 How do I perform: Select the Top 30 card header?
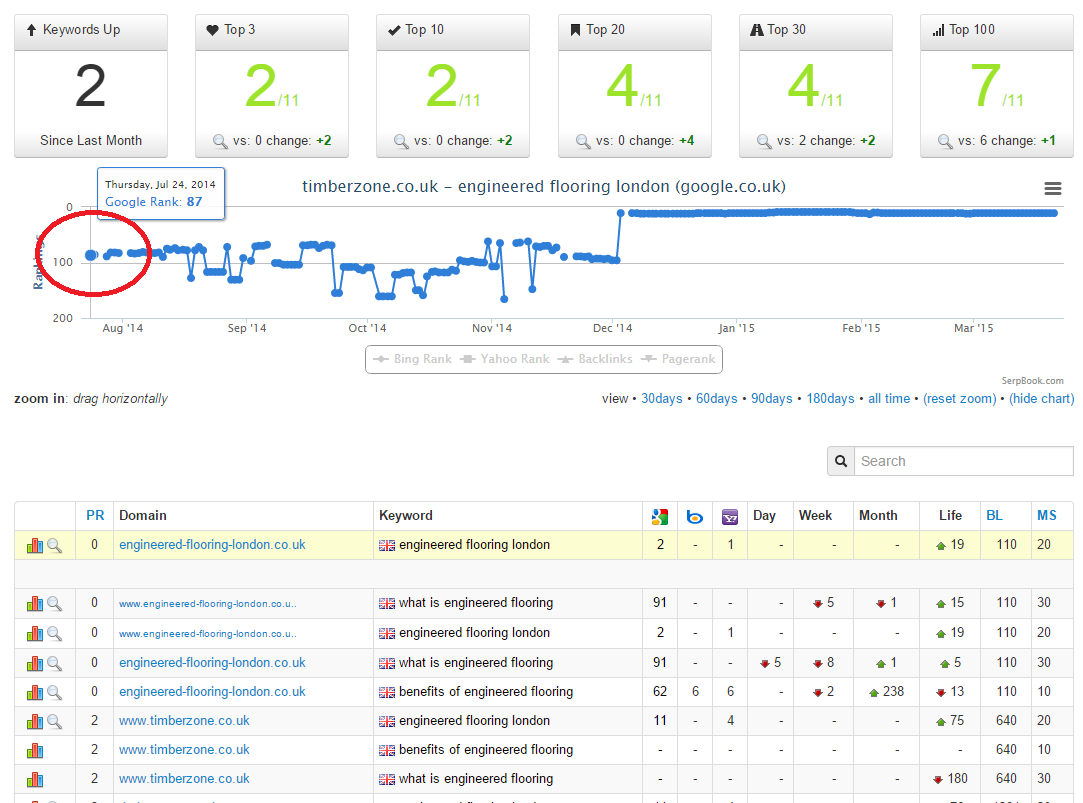coord(816,32)
